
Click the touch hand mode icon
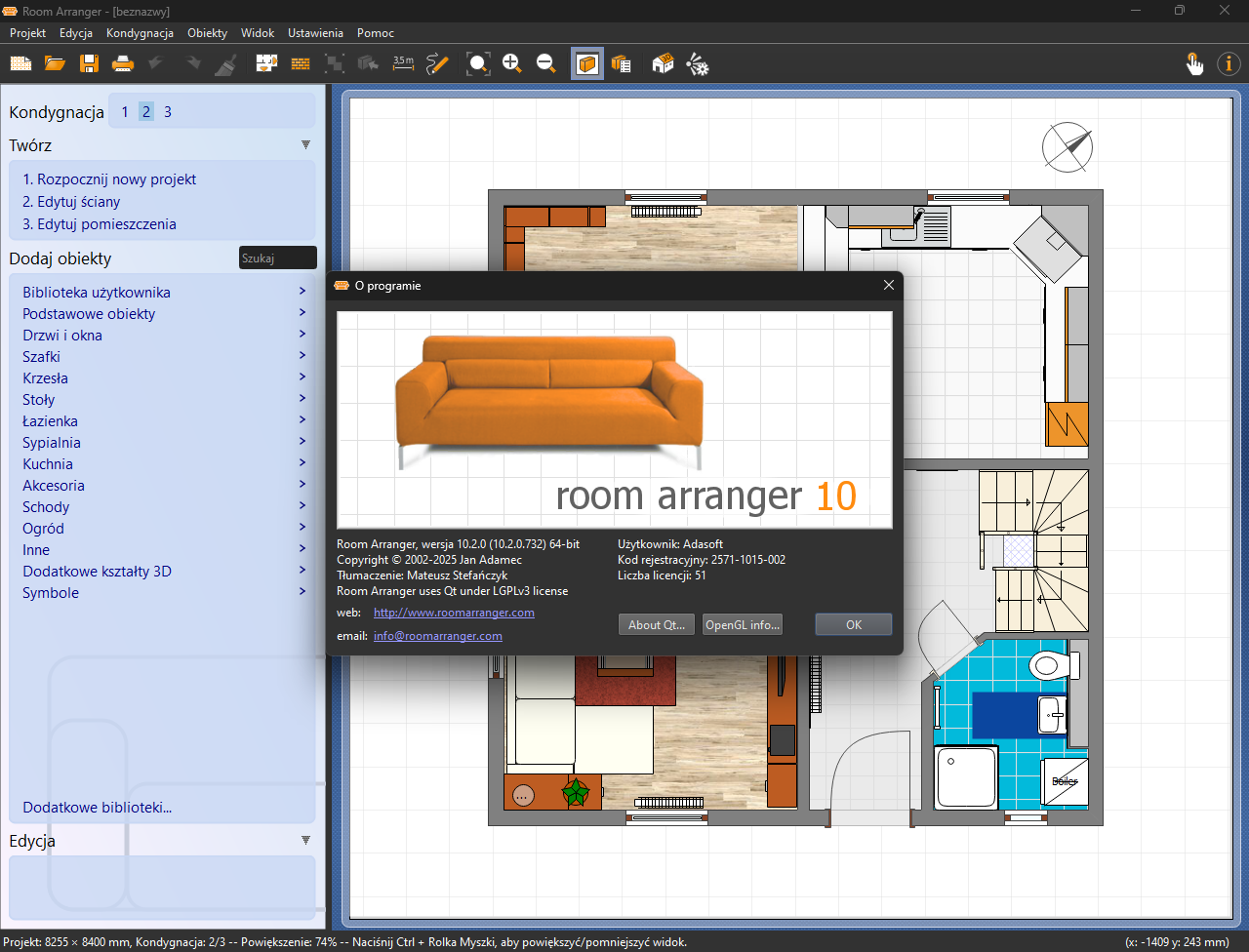[1194, 64]
